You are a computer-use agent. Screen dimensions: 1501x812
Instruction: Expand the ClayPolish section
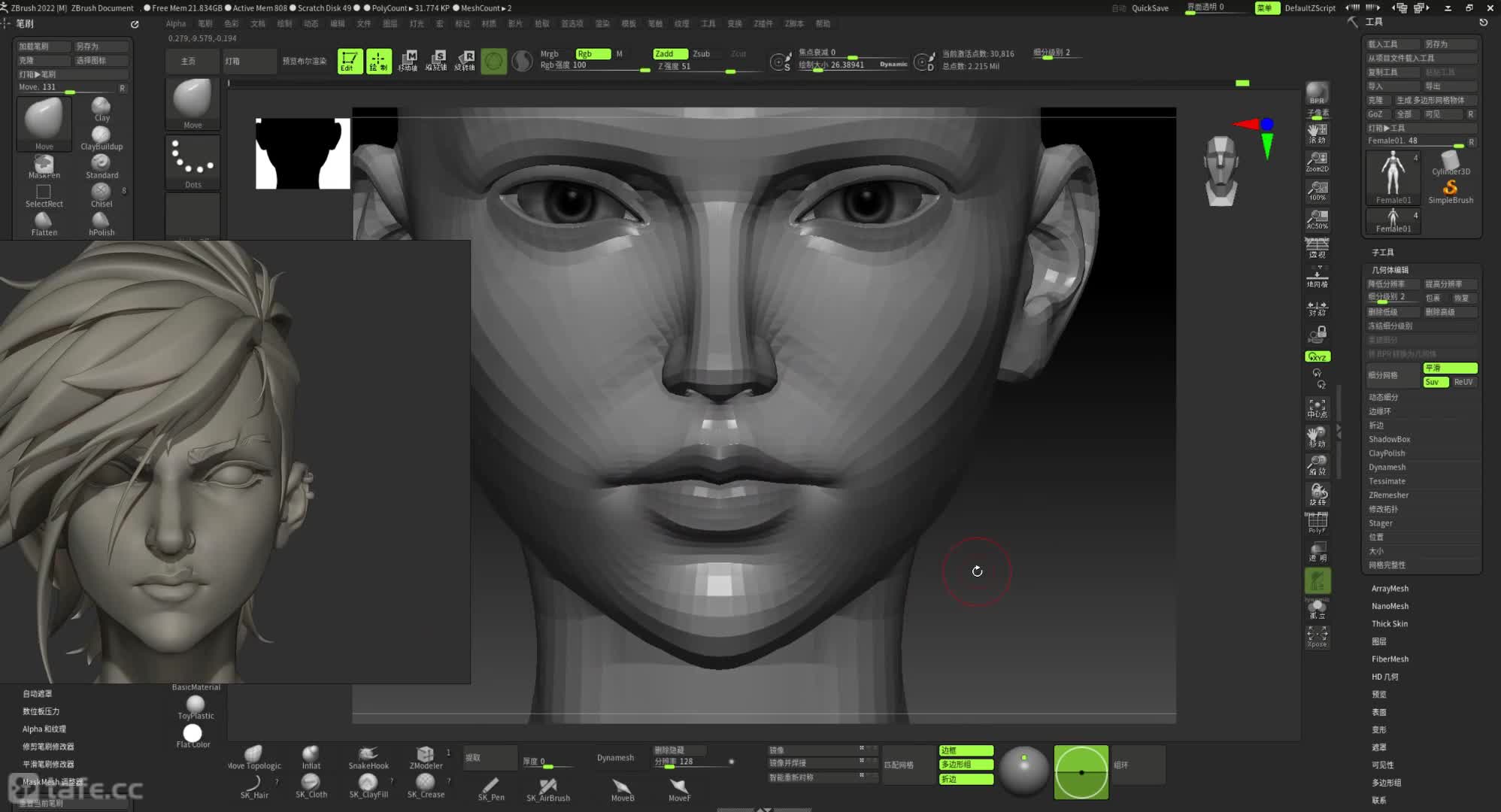[1387, 453]
